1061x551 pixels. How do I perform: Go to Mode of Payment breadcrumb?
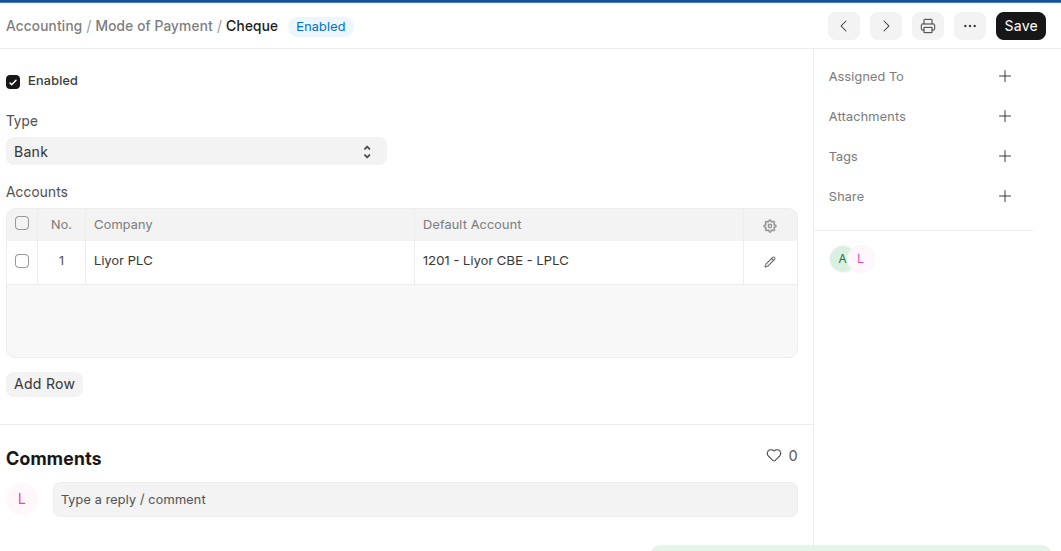click(x=154, y=26)
